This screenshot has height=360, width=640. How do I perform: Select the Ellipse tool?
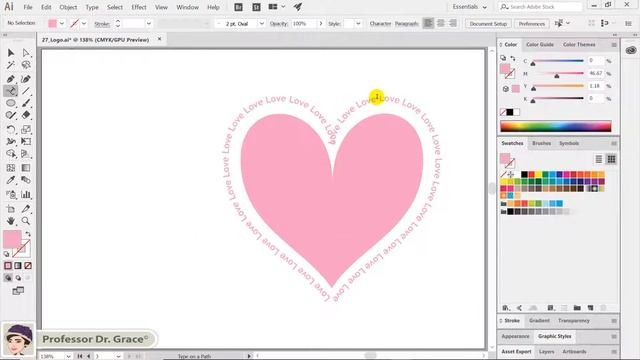tap(11, 103)
